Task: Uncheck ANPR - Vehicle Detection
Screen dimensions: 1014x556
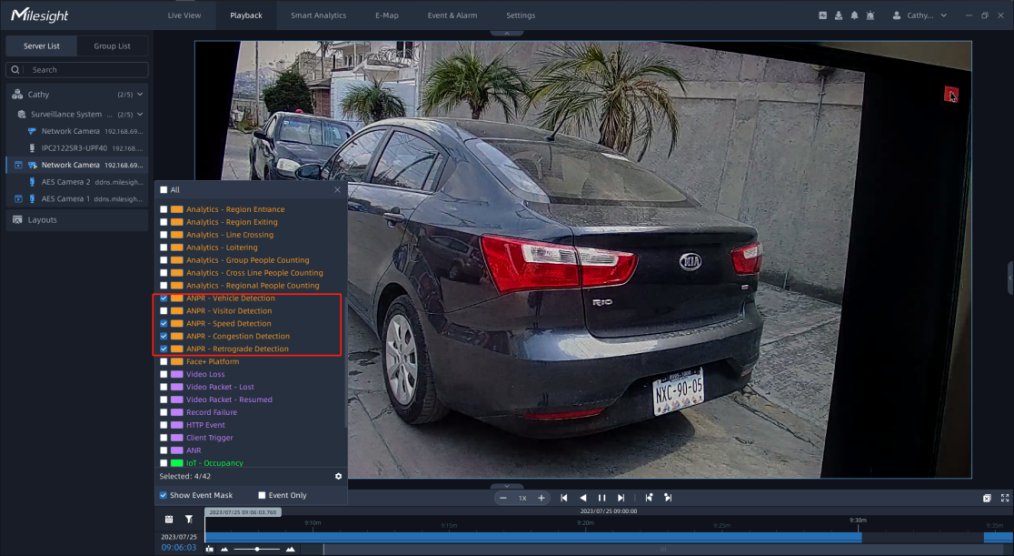Action: 164,298
